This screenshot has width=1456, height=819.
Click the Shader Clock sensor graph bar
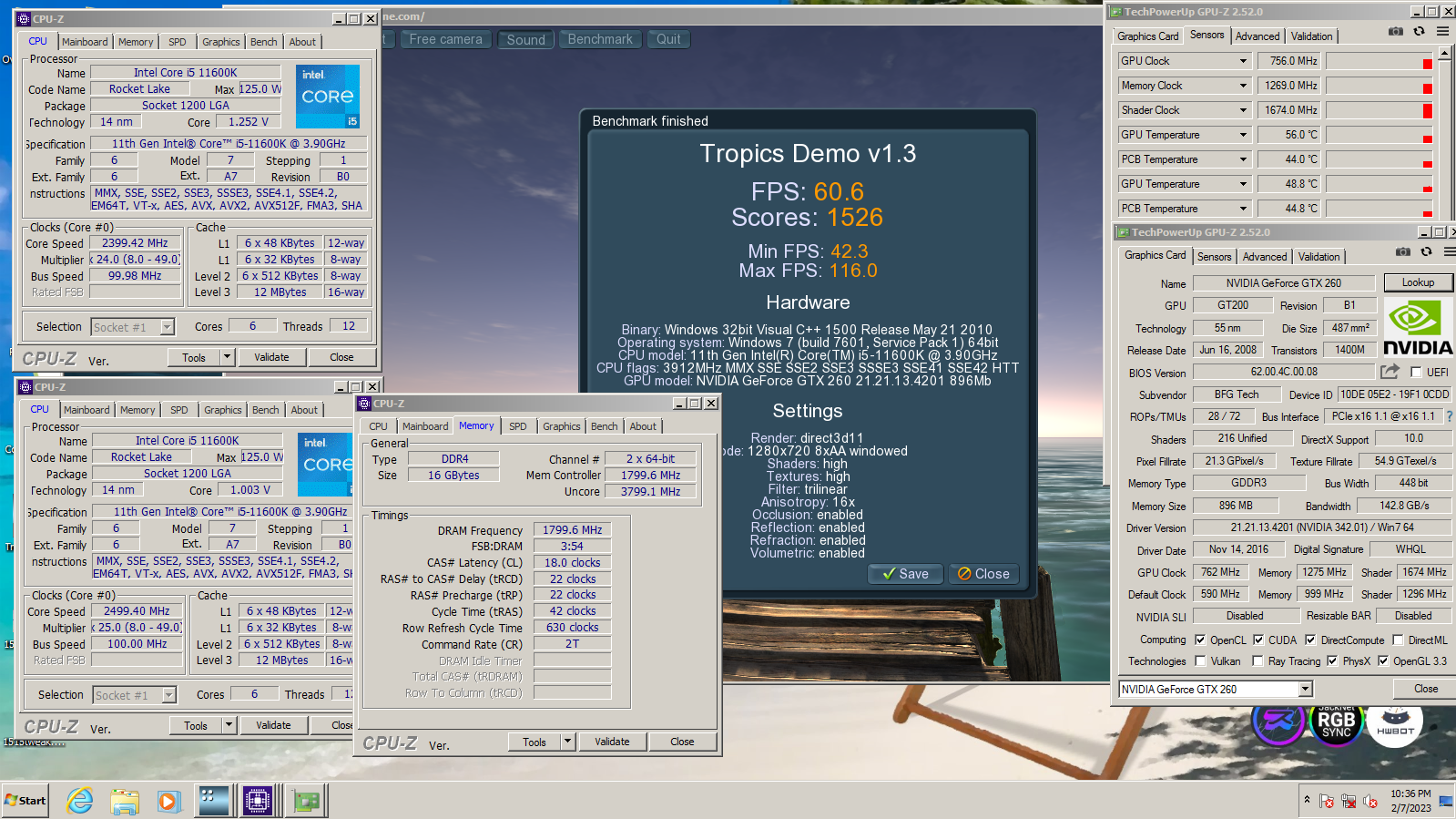(1380, 110)
